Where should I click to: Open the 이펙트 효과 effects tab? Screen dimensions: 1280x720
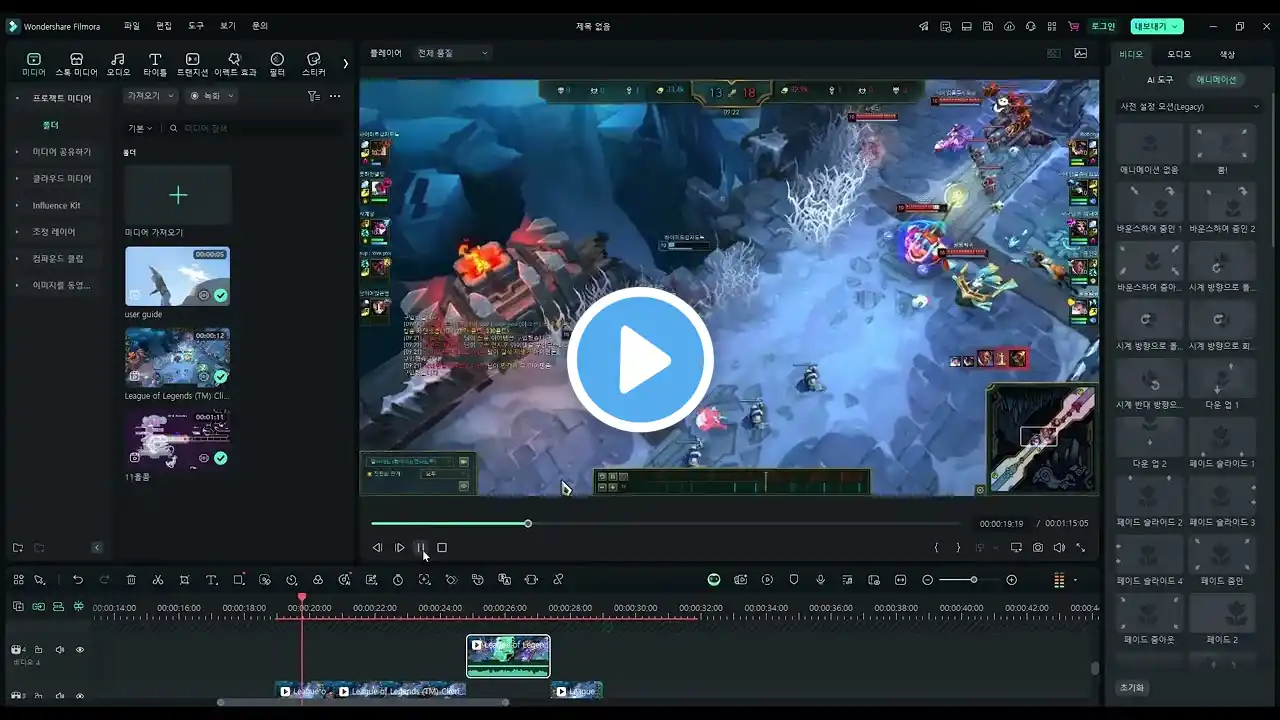coord(235,64)
